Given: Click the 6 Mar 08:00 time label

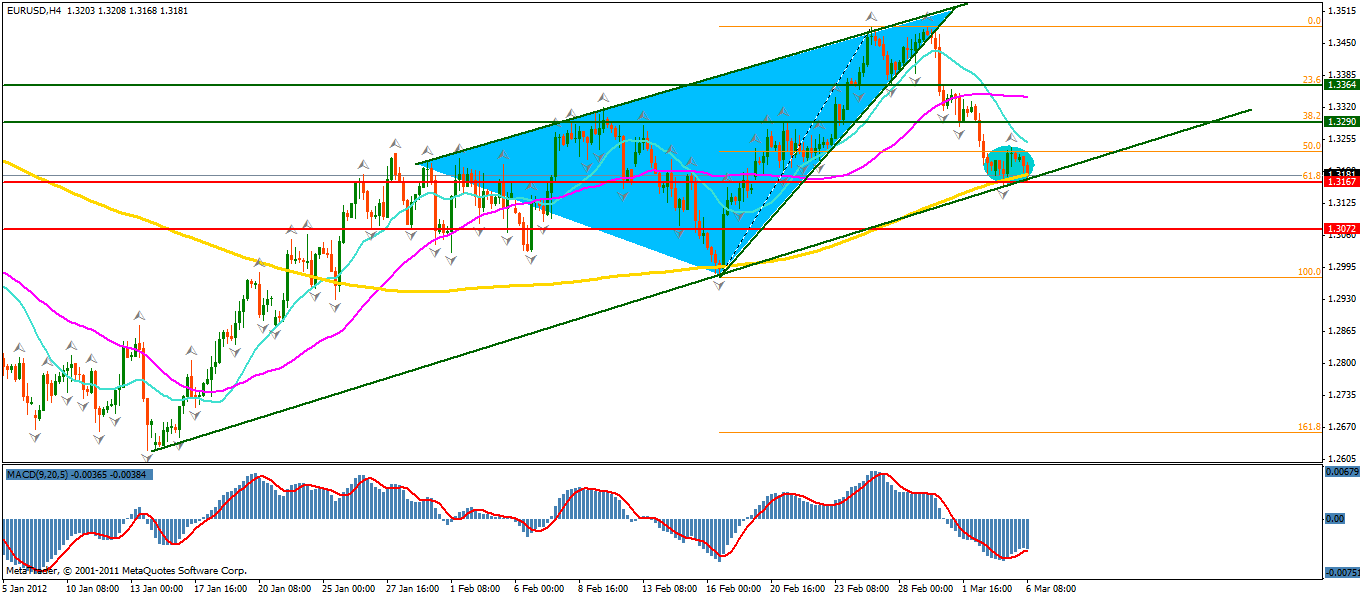Looking at the screenshot, I should click(x=1051, y=589).
